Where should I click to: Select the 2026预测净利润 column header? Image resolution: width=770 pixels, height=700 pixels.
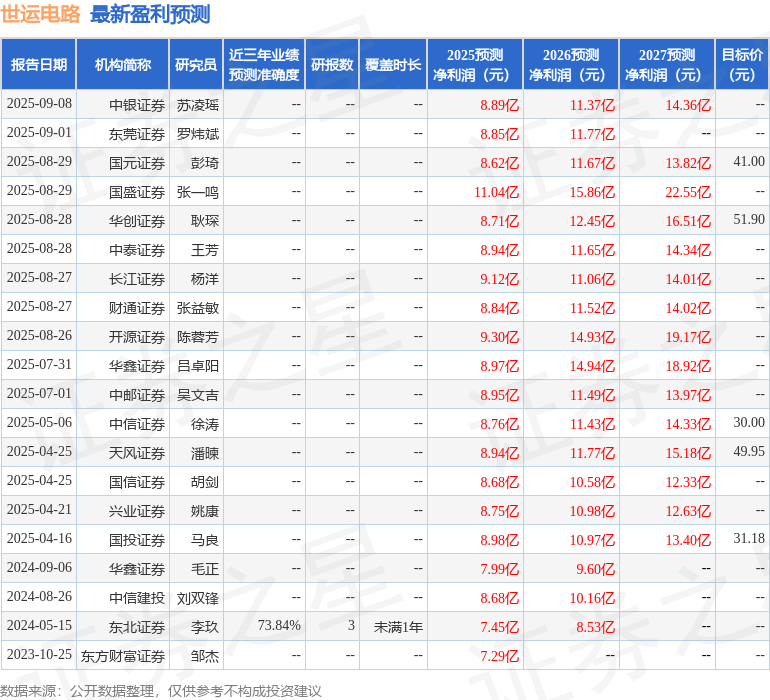click(571, 64)
